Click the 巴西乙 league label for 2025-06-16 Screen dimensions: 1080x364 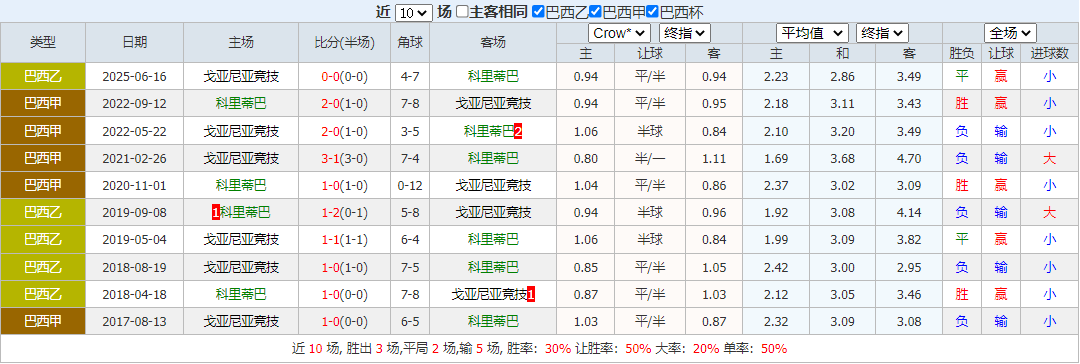coord(43,77)
